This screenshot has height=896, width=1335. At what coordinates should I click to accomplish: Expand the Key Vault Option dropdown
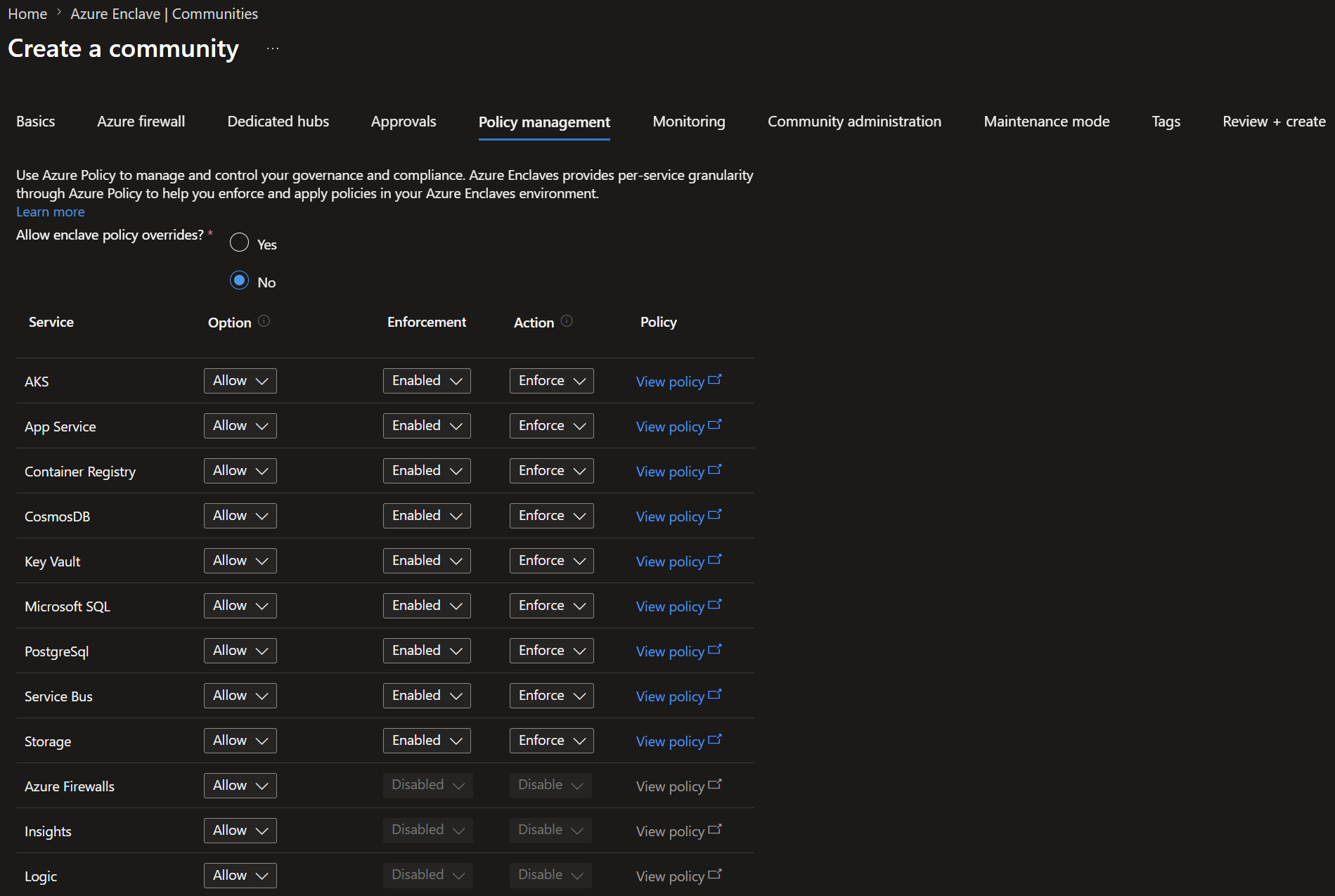coord(240,561)
